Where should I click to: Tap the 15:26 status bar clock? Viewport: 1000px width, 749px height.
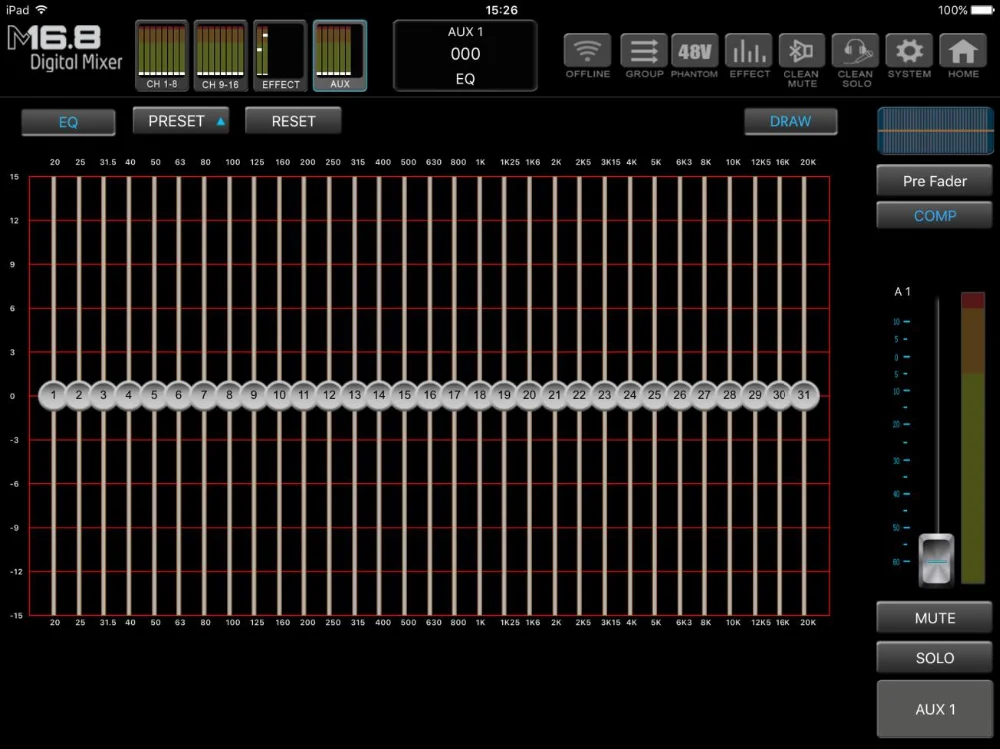[x=501, y=10]
